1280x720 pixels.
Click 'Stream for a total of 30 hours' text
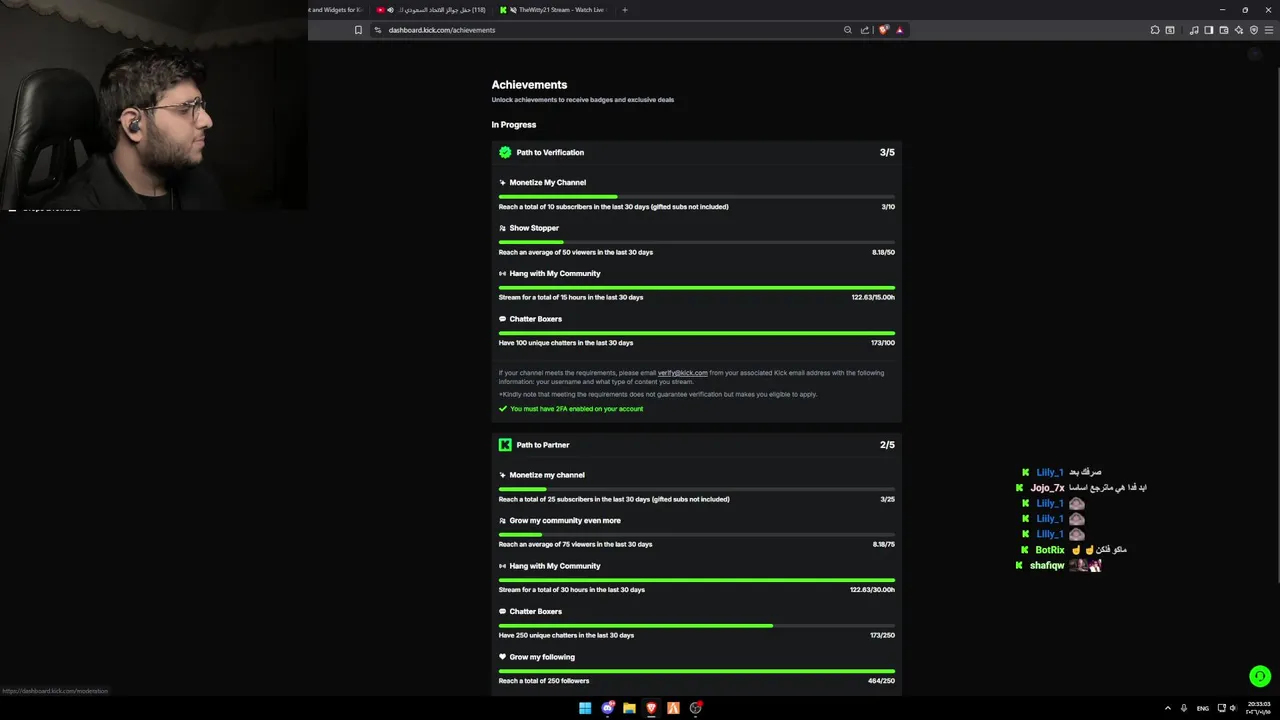(x=572, y=590)
